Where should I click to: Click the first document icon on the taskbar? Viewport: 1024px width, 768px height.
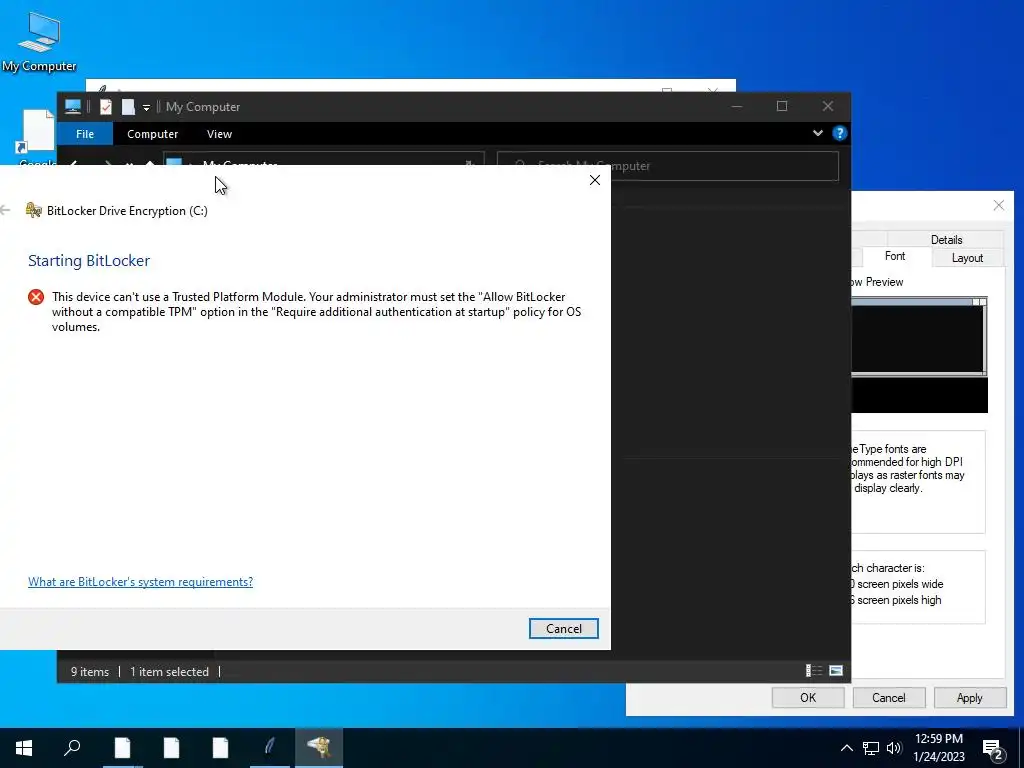(x=122, y=748)
